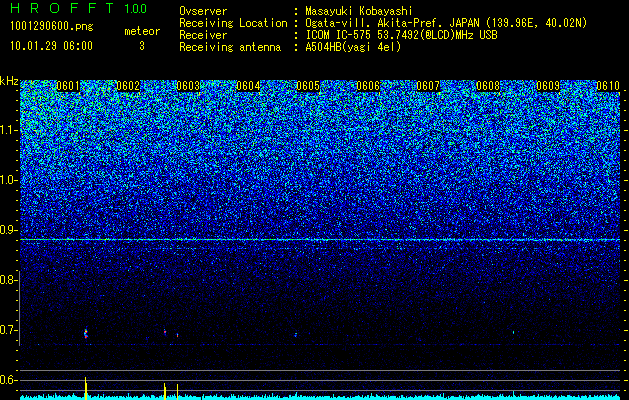Image resolution: width=629 pixels, height=400 pixels.
Task: Click the Receiving Location label
Action: pyautogui.click(x=233, y=23)
